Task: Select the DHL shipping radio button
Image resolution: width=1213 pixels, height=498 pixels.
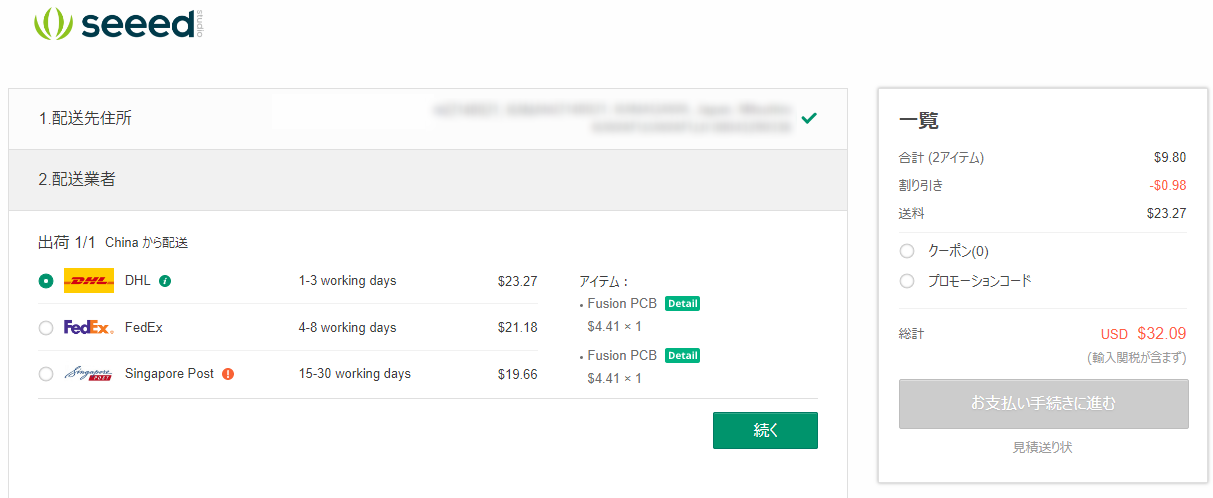Action: coord(46,281)
